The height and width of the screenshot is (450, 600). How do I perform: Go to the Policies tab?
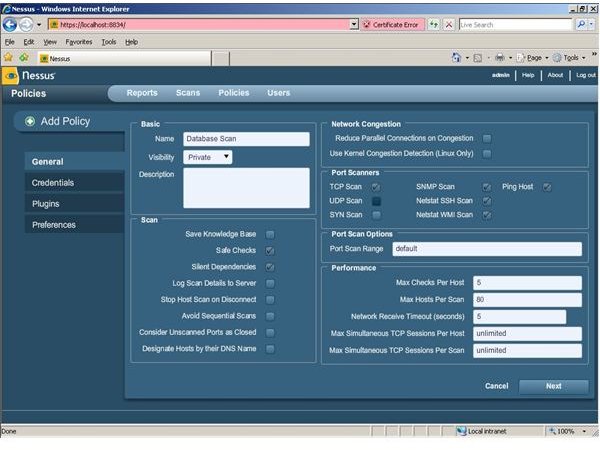pyautogui.click(x=233, y=93)
